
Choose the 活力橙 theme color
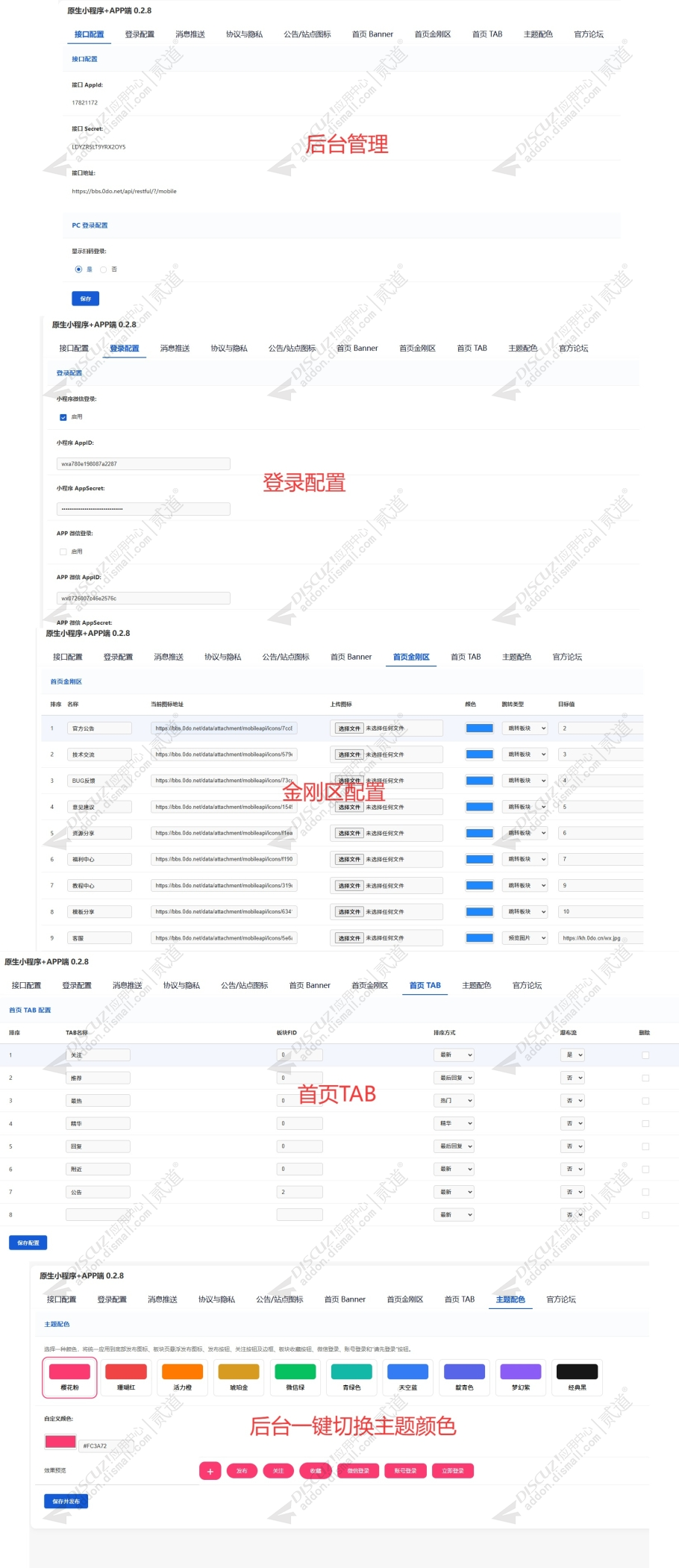182,1377
